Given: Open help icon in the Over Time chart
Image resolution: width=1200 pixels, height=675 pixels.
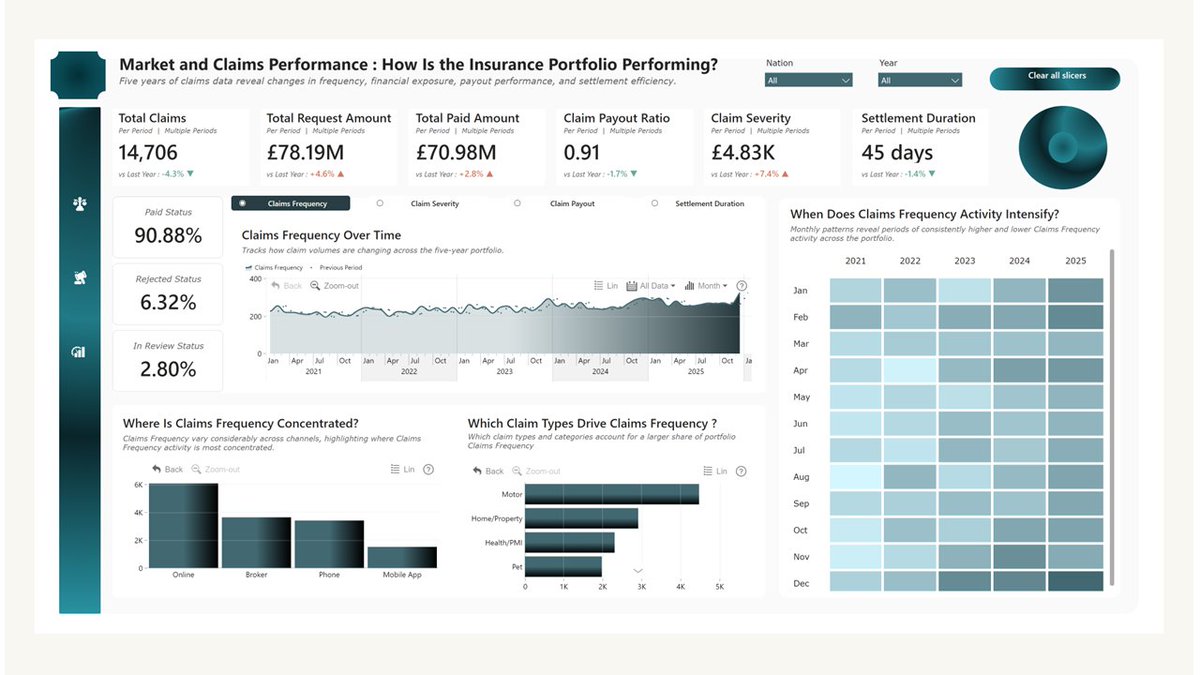Looking at the screenshot, I should click(741, 286).
